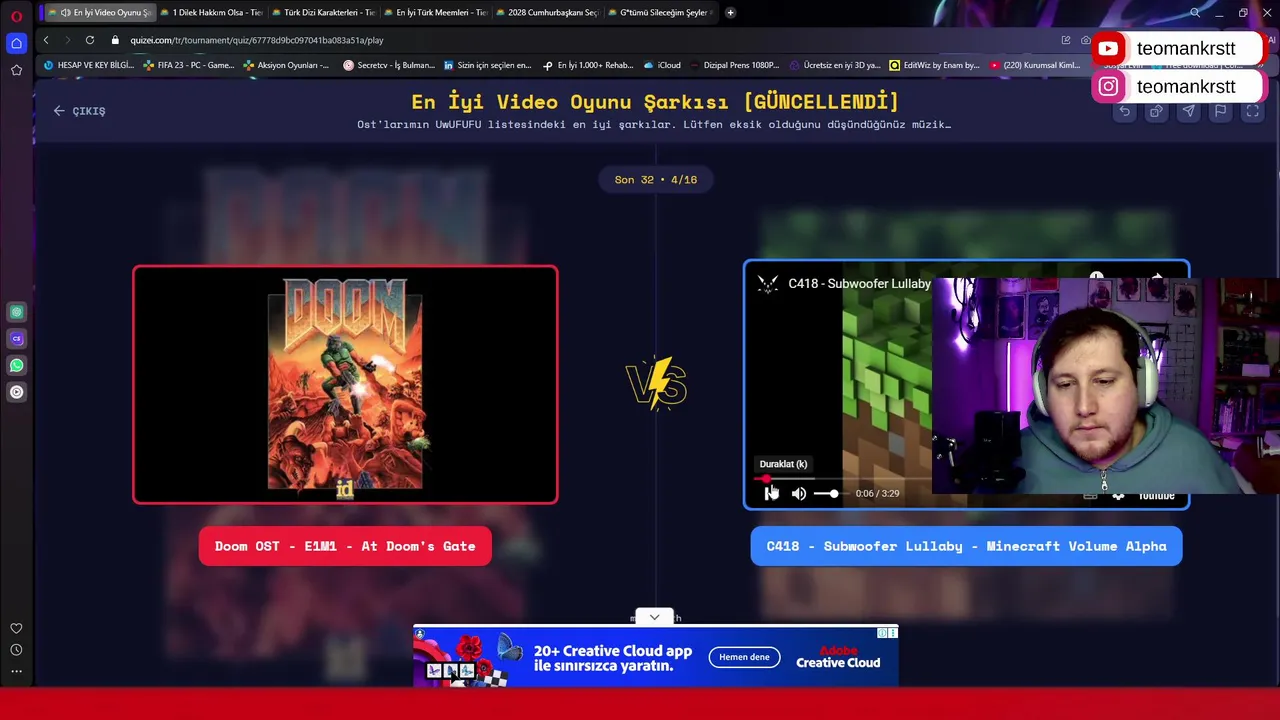Open the Aksiyon Oyunları bookmark

click(286, 65)
